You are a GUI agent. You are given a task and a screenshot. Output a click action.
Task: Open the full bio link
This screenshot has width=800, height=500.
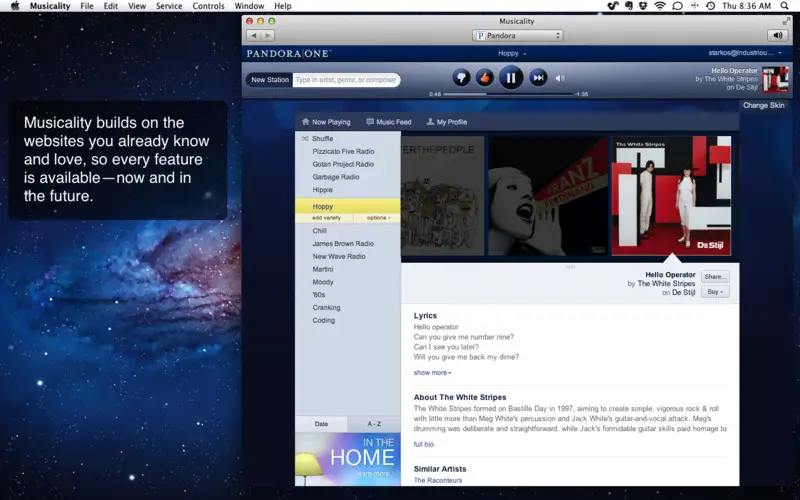pyautogui.click(x=423, y=444)
